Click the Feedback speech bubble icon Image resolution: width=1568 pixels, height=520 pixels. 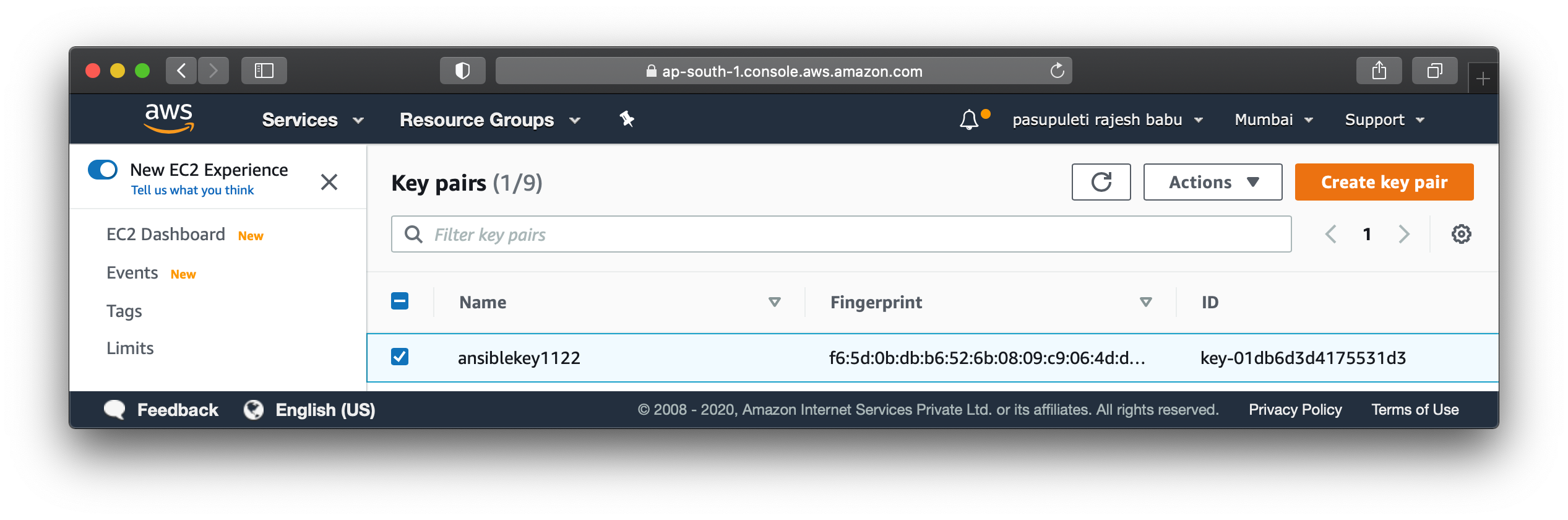[115, 409]
